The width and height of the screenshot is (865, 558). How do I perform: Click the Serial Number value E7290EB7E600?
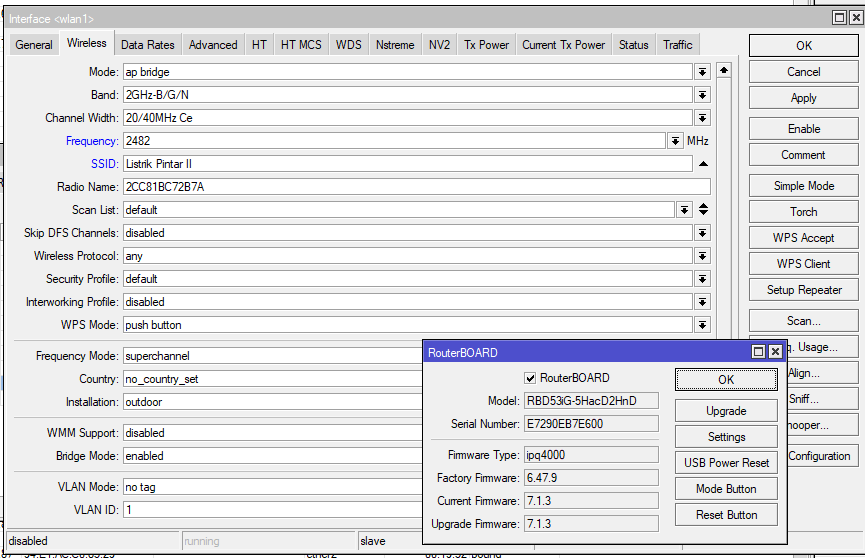click(x=591, y=424)
